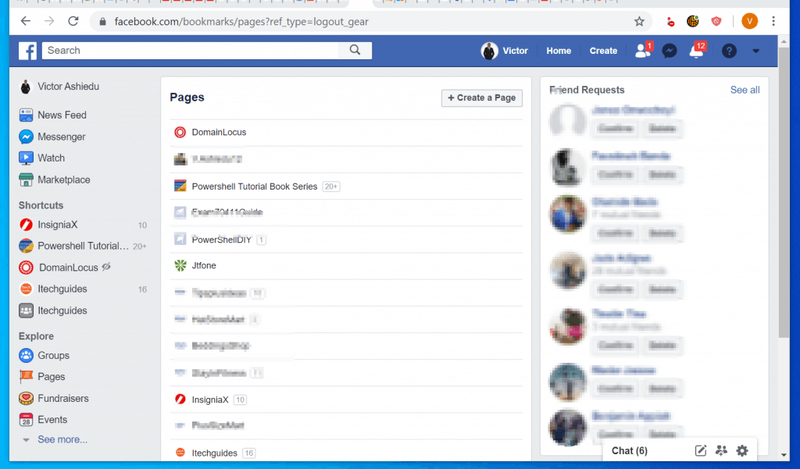Go to Home in the top bar
The image size is (800, 469).
click(559, 51)
